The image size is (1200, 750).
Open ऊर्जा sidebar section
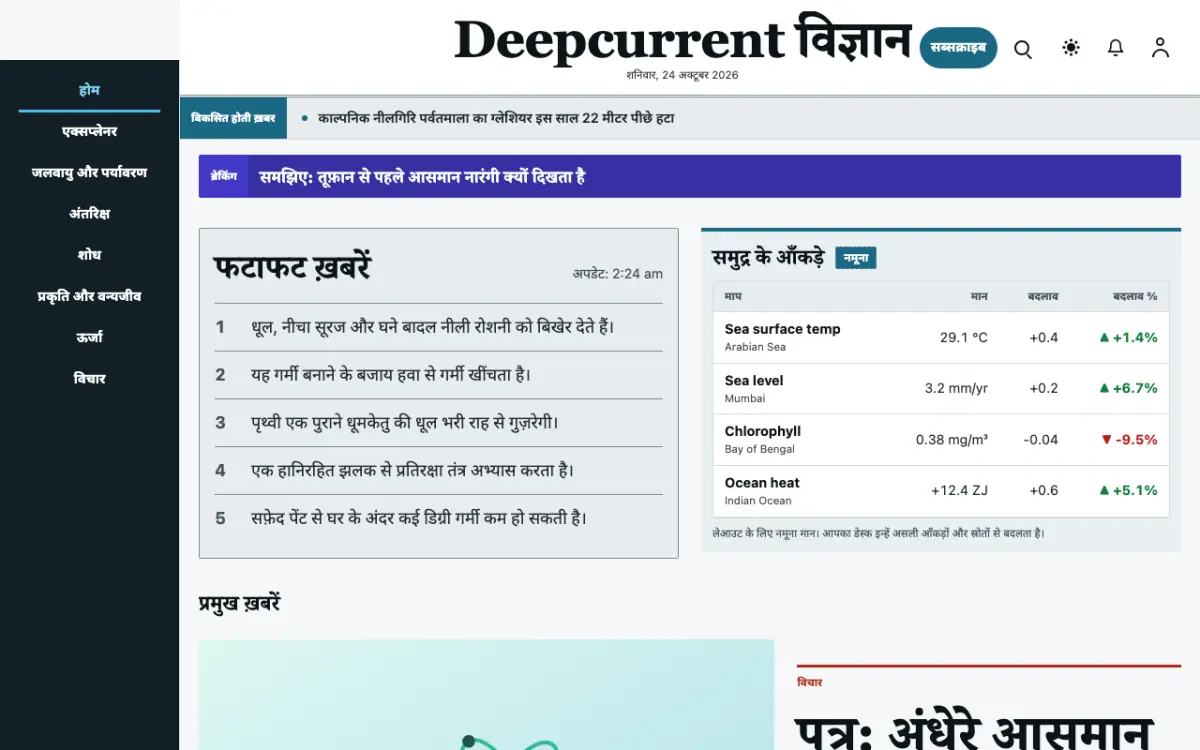click(x=89, y=337)
